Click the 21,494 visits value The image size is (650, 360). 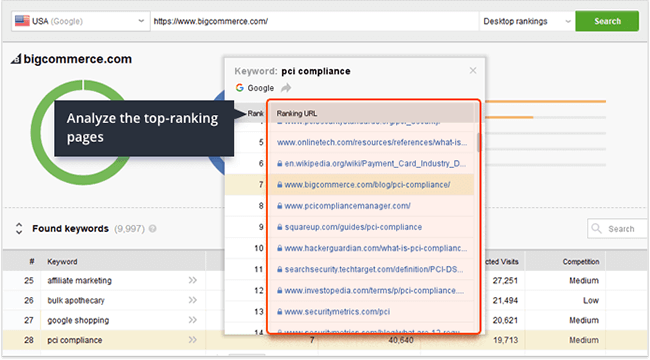click(505, 300)
